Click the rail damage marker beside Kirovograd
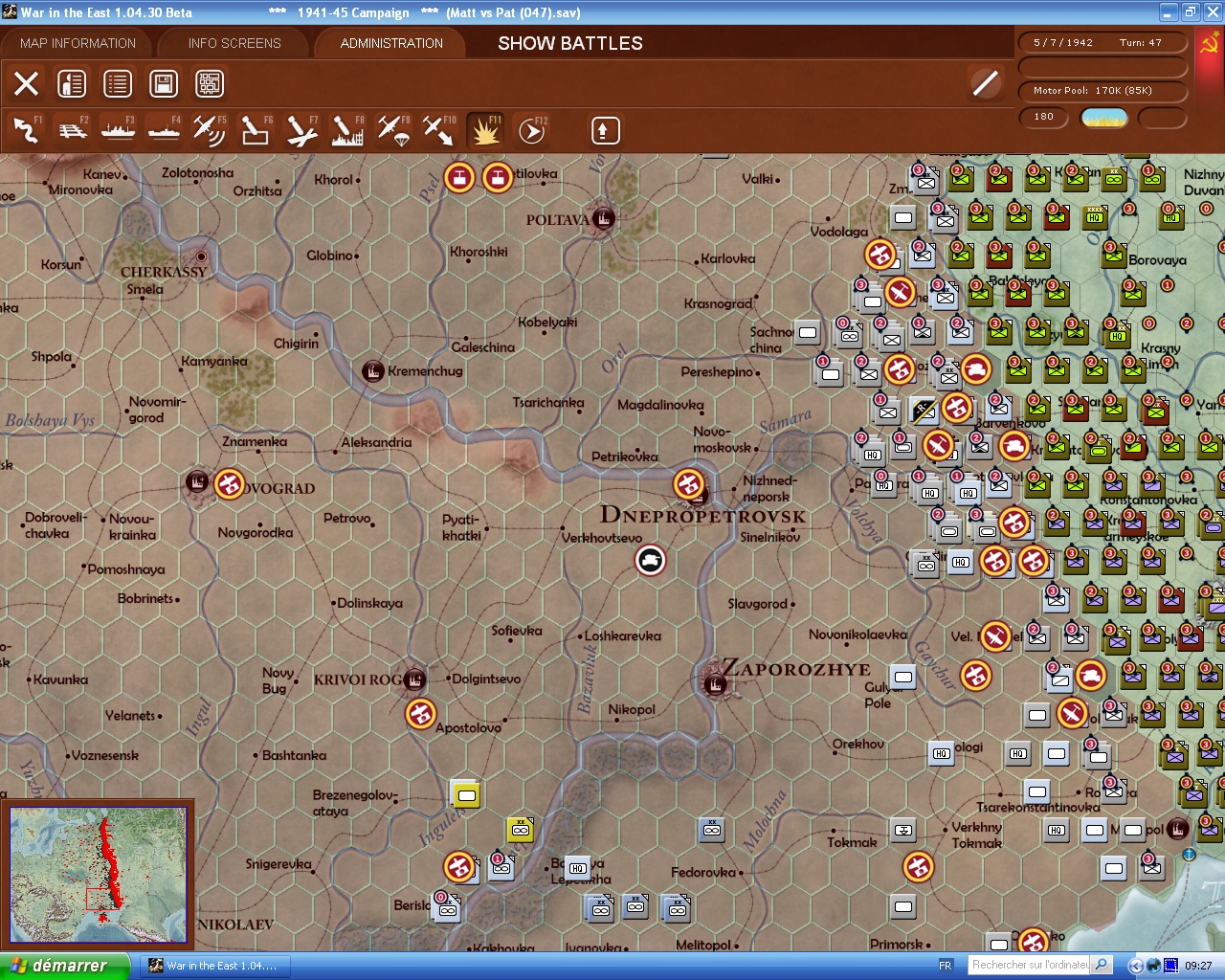This screenshot has width=1225, height=980. point(229,484)
